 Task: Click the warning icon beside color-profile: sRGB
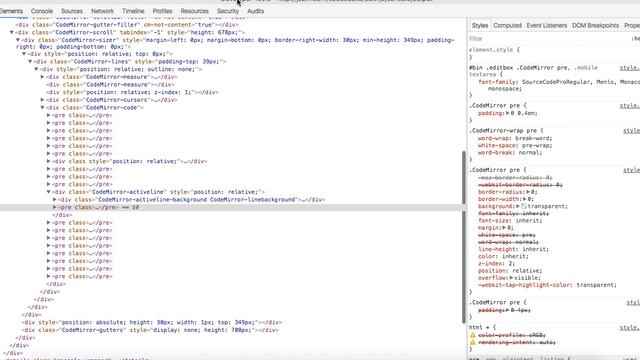click(x=473, y=335)
